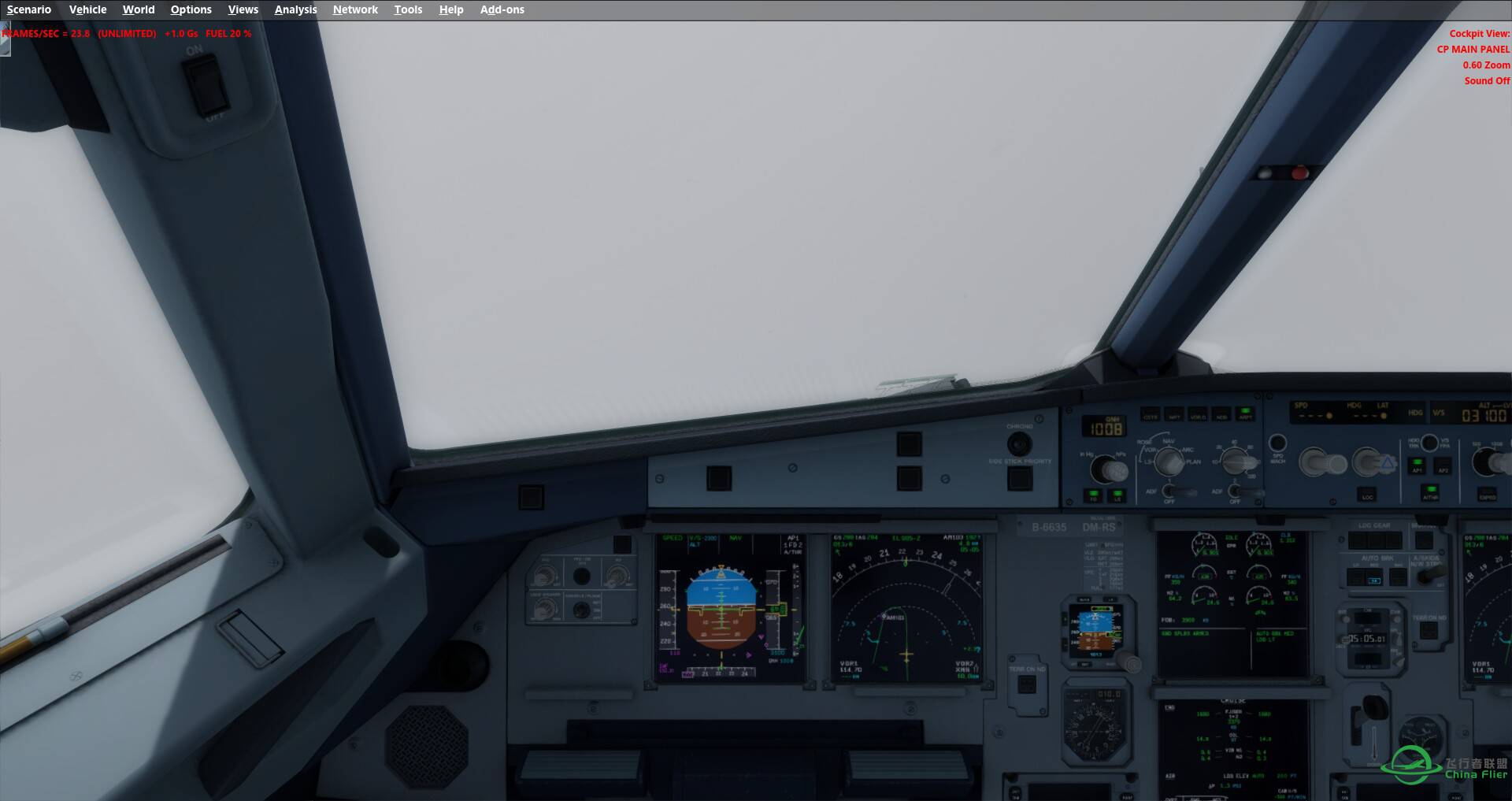The width and height of the screenshot is (1512, 801).
Task: Open the Vehicle menu
Action: coord(87,9)
